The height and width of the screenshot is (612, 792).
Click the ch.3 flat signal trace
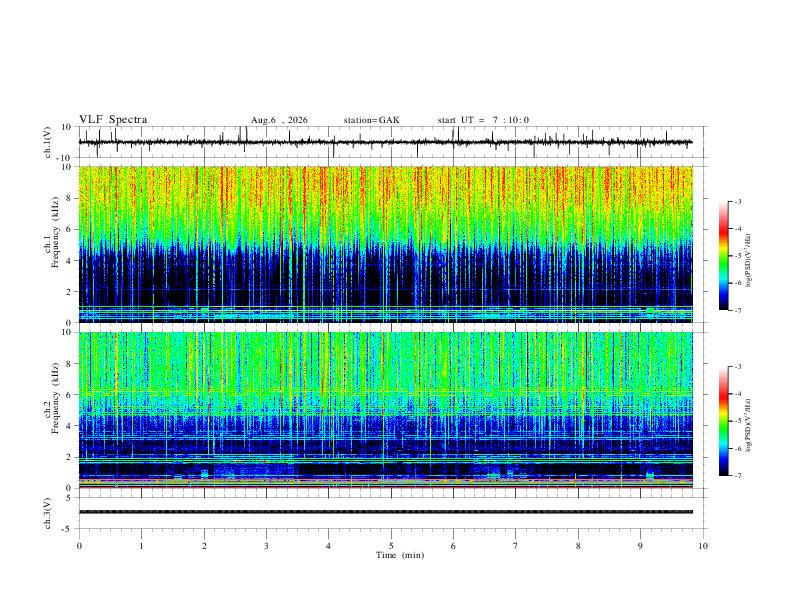pos(386,512)
